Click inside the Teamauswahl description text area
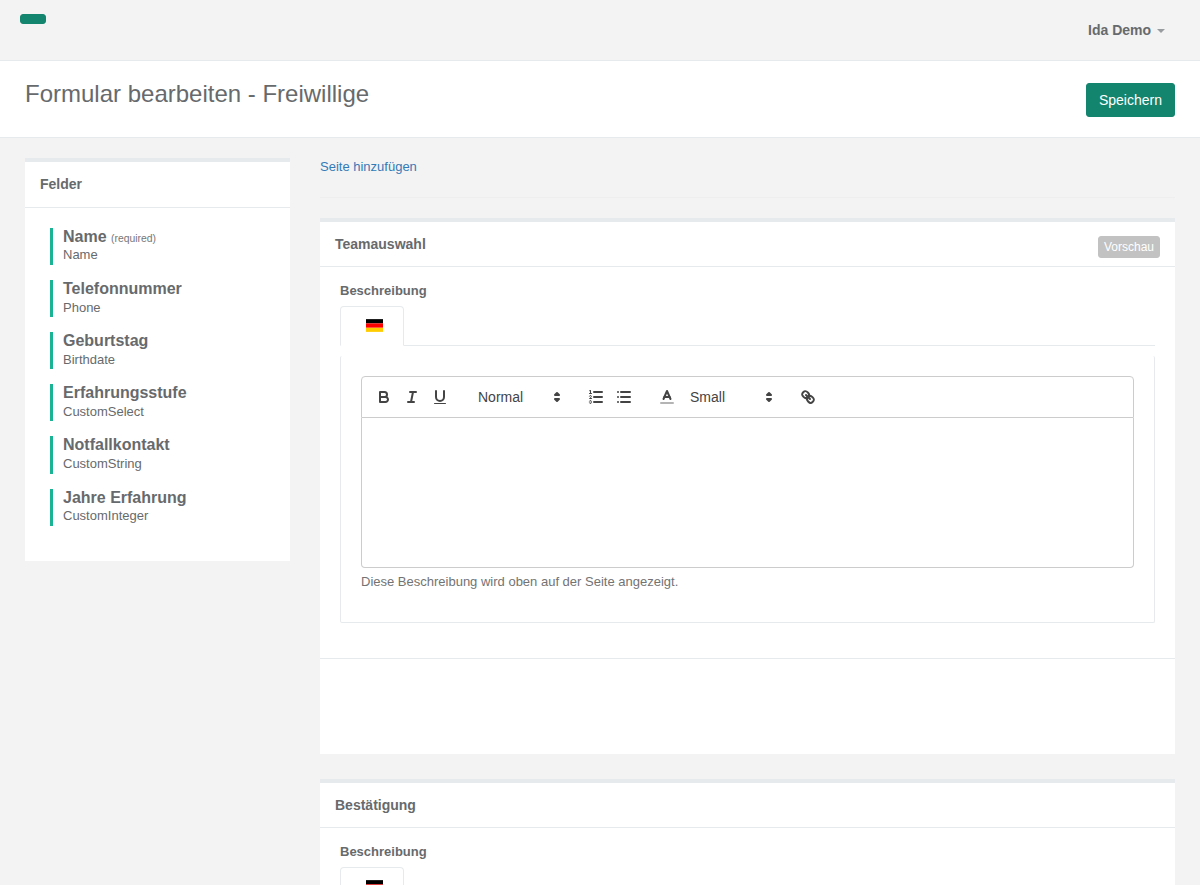 pyautogui.click(x=747, y=492)
